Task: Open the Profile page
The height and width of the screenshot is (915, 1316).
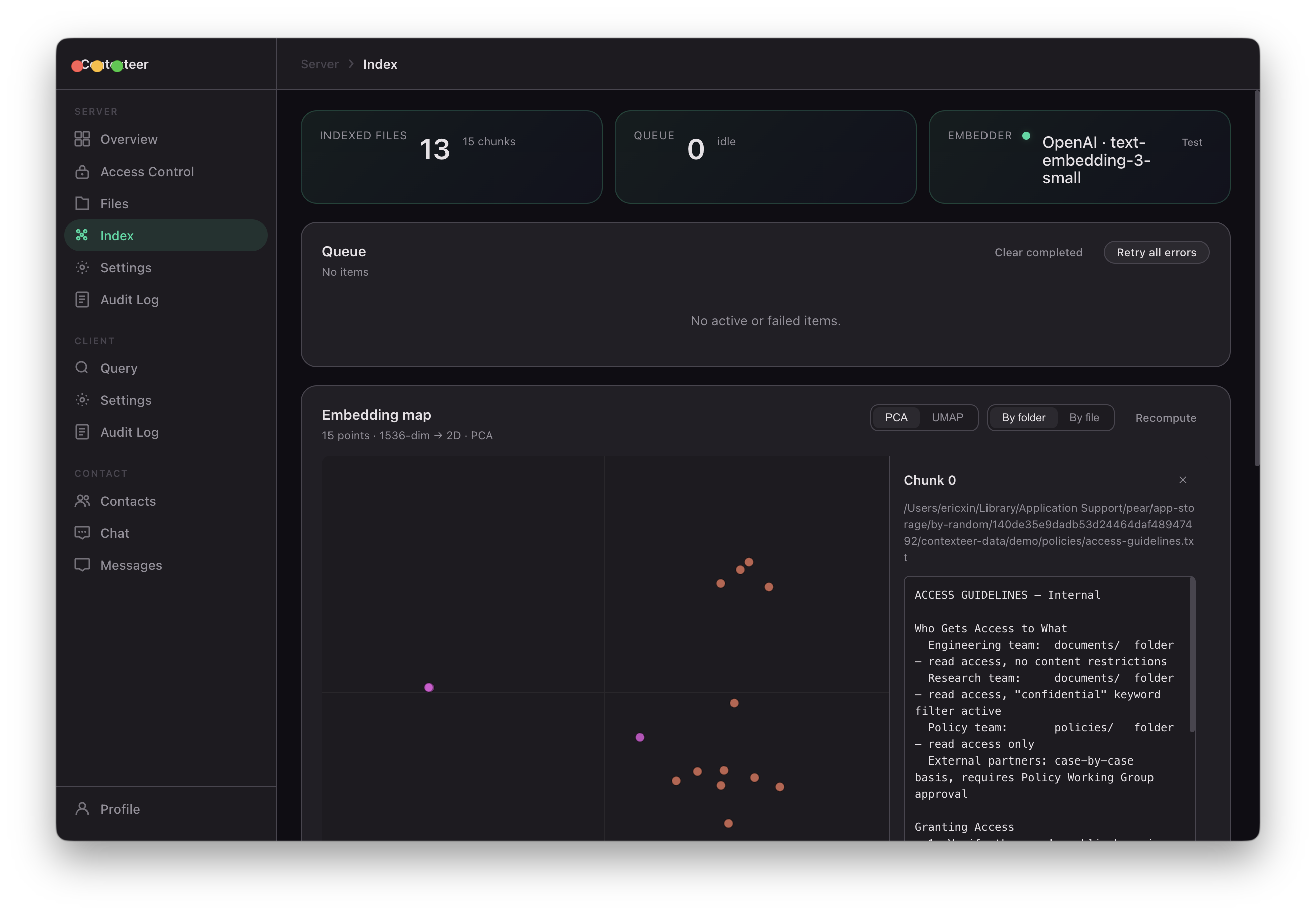Action: coord(120,808)
